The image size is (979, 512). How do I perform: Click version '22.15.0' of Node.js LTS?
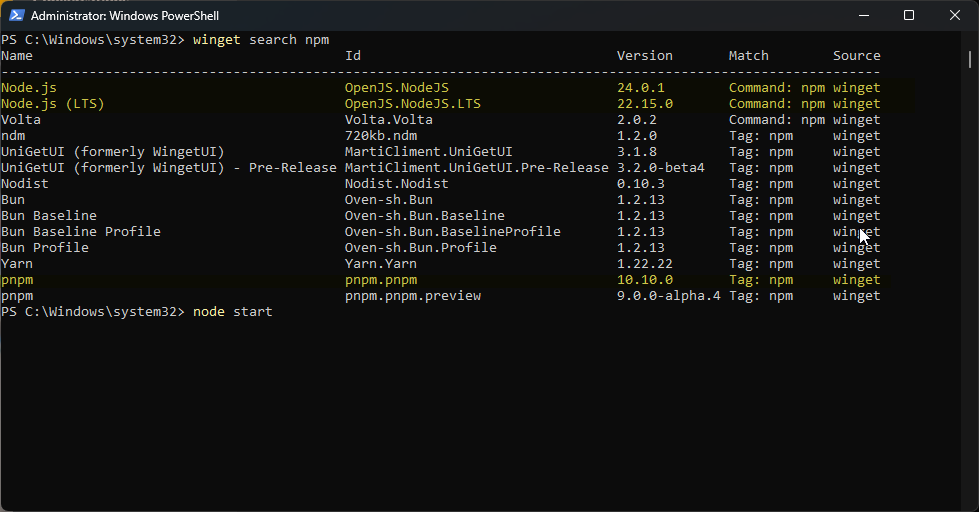point(645,104)
